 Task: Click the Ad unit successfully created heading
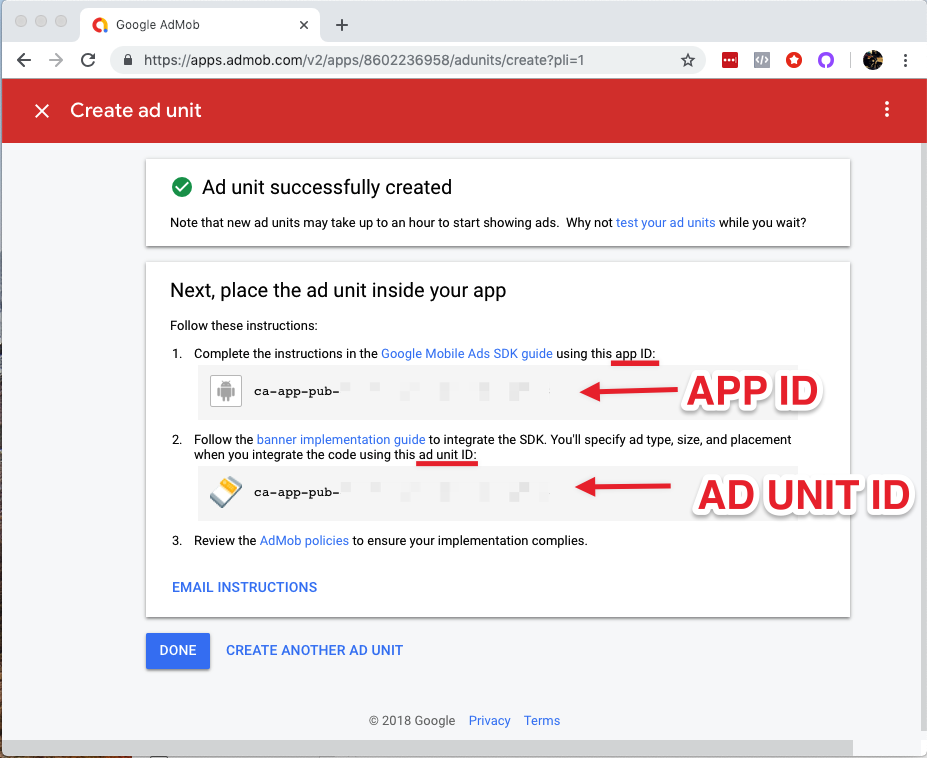pyautogui.click(x=327, y=187)
